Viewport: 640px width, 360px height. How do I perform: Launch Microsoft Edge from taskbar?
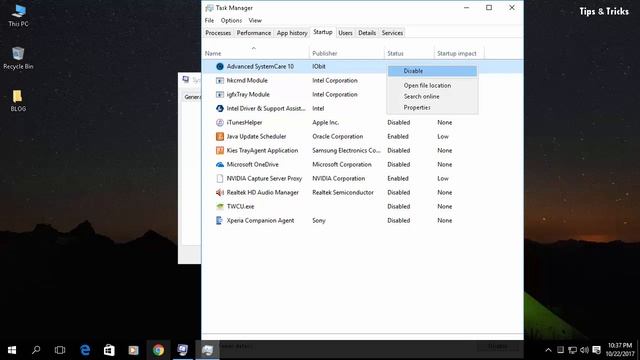coord(85,350)
